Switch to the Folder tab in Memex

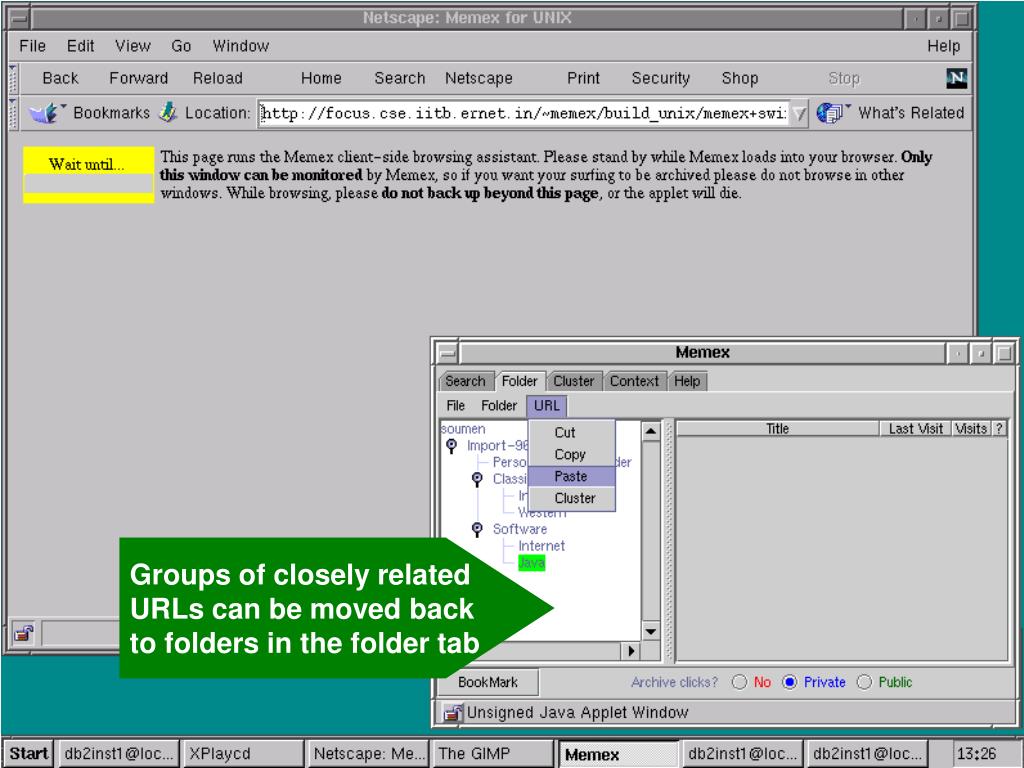click(519, 381)
